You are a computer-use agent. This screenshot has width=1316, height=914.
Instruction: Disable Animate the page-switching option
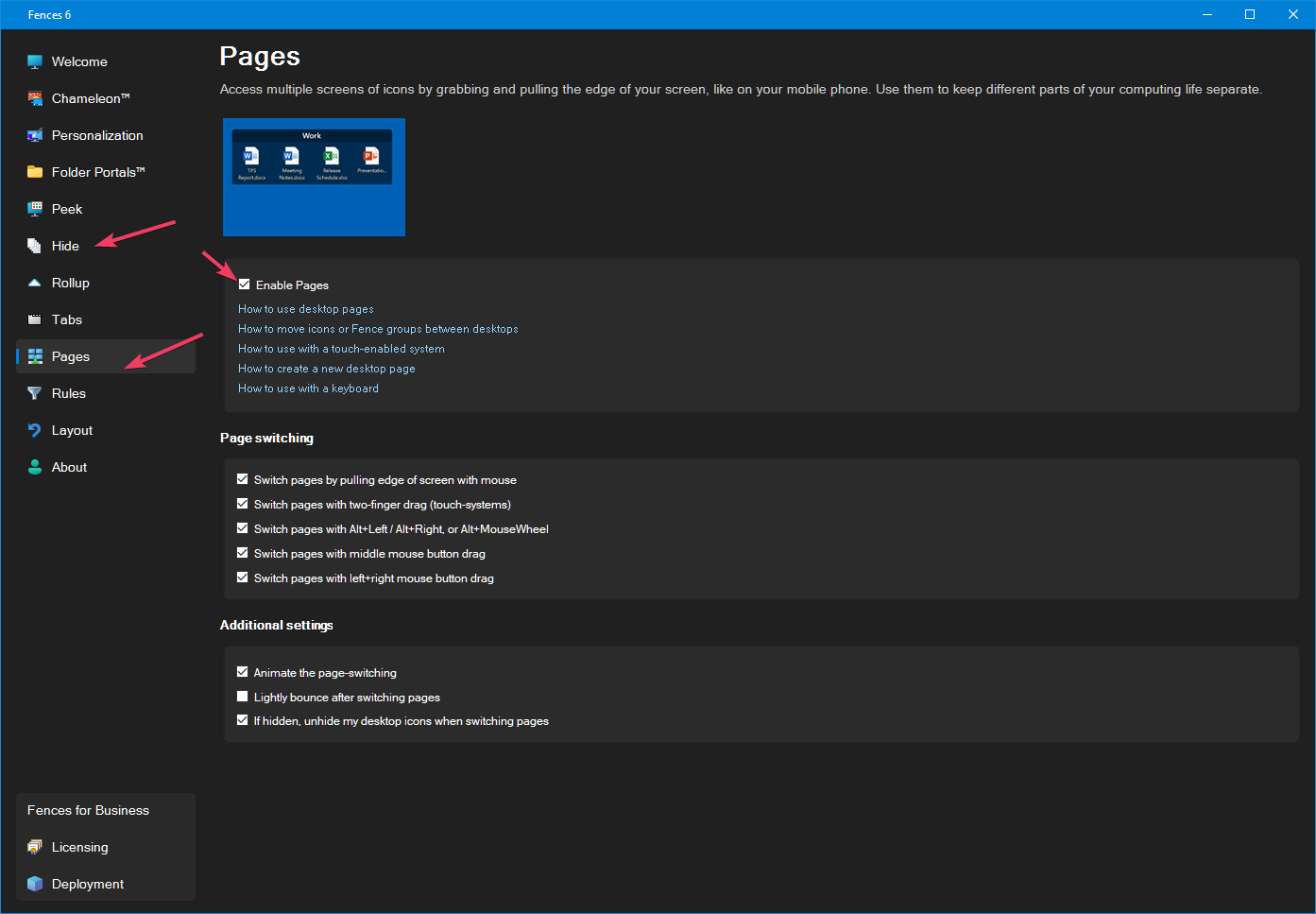(x=243, y=672)
